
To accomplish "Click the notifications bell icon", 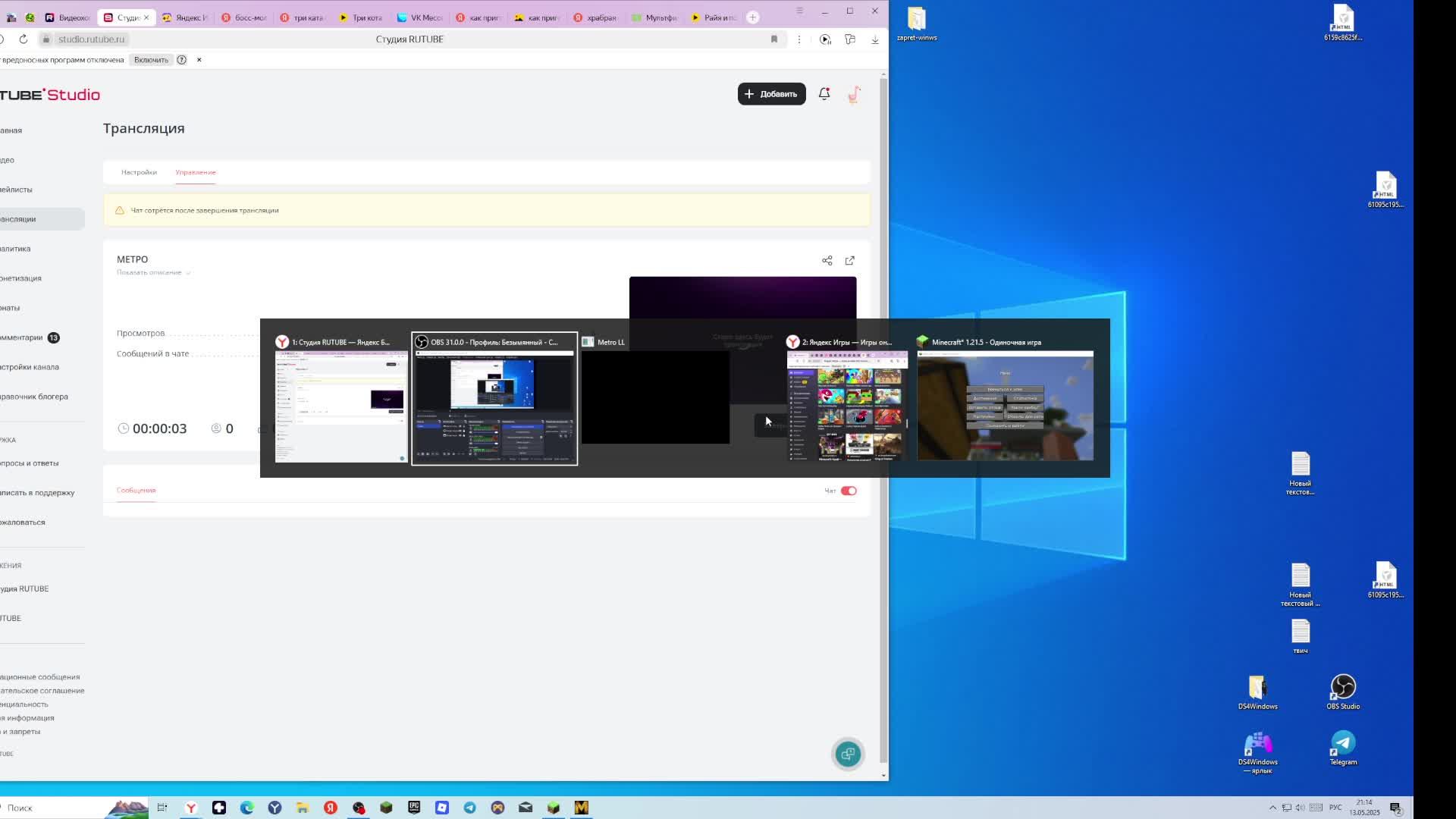I will tap(824, 94).
